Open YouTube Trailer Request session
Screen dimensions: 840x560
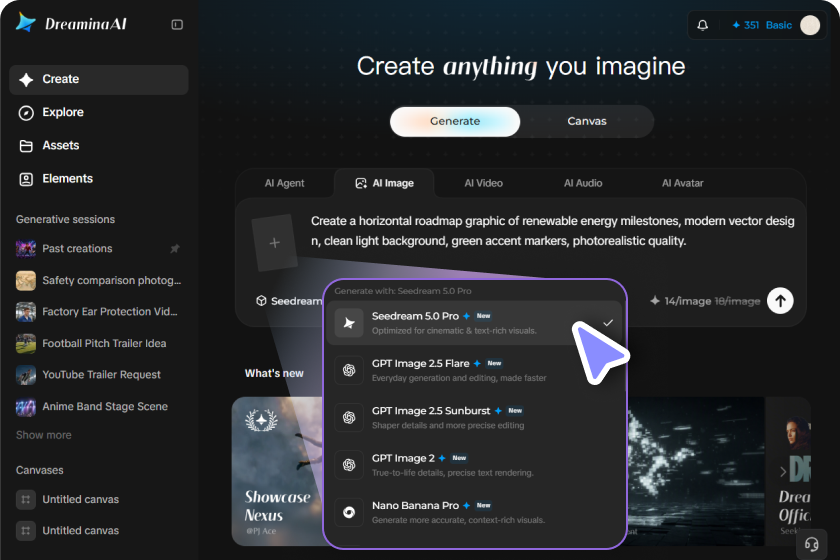click(x=99, y=375)
